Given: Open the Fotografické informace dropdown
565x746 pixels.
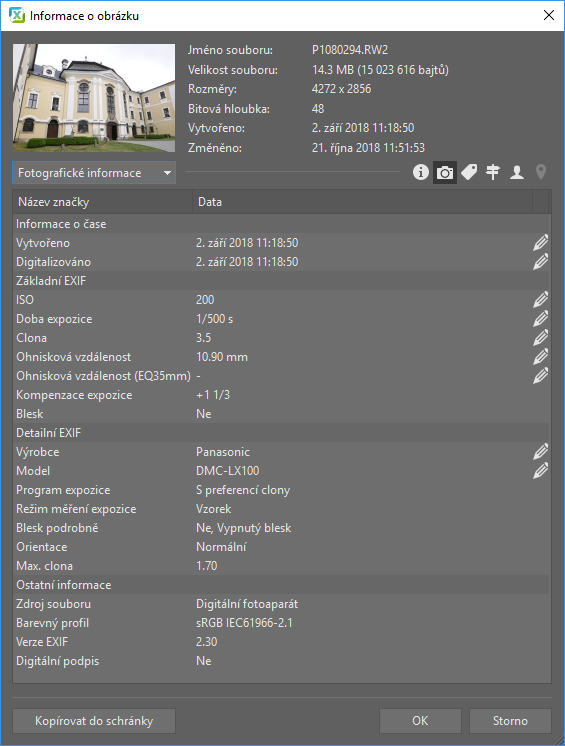Looking at the screenshot, I should (x=94, y=173).
